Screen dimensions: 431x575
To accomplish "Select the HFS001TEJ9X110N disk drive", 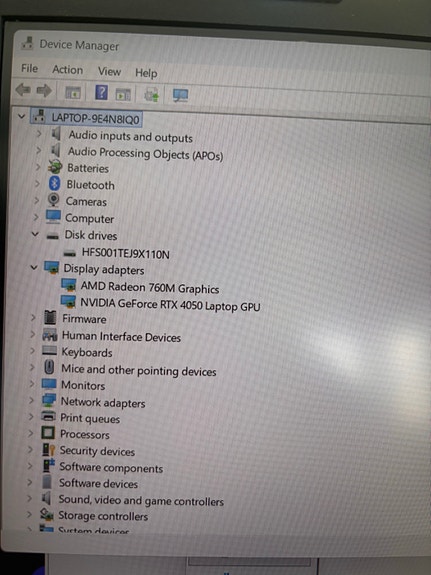I will coord(125,253).
